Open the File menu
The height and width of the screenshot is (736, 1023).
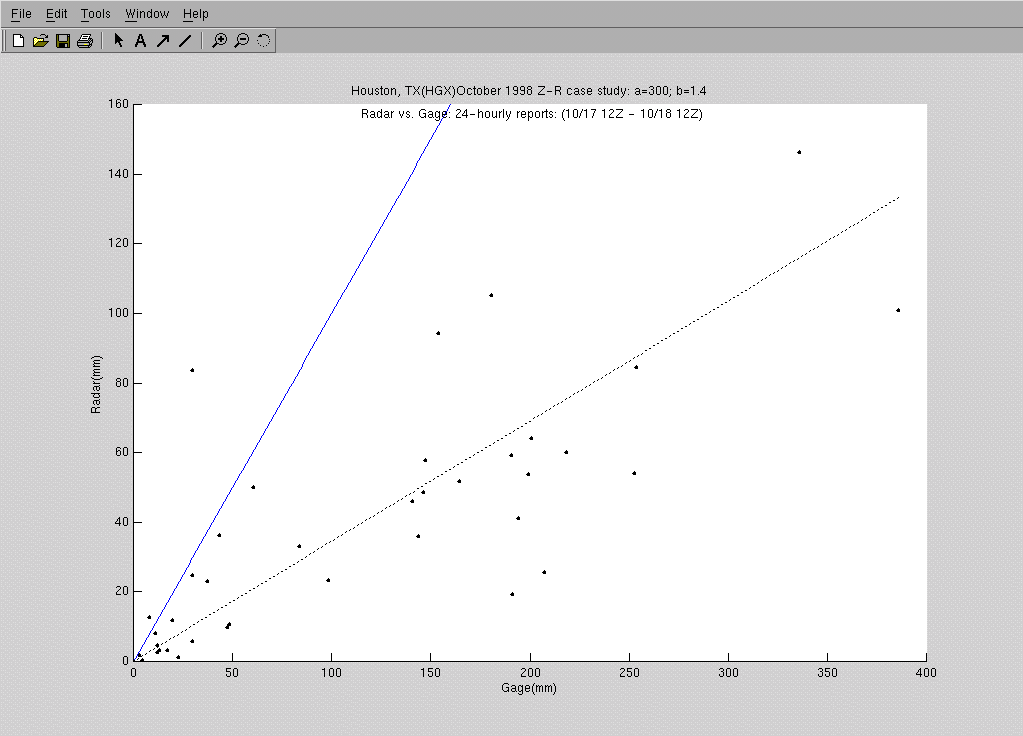click(x=21, y=14)
